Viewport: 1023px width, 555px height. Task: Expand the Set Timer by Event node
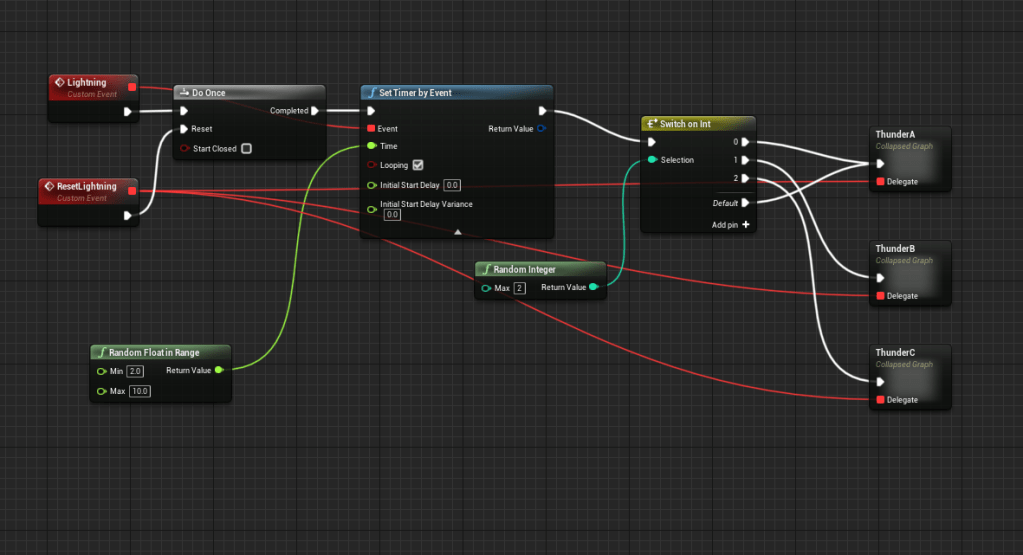457,231
